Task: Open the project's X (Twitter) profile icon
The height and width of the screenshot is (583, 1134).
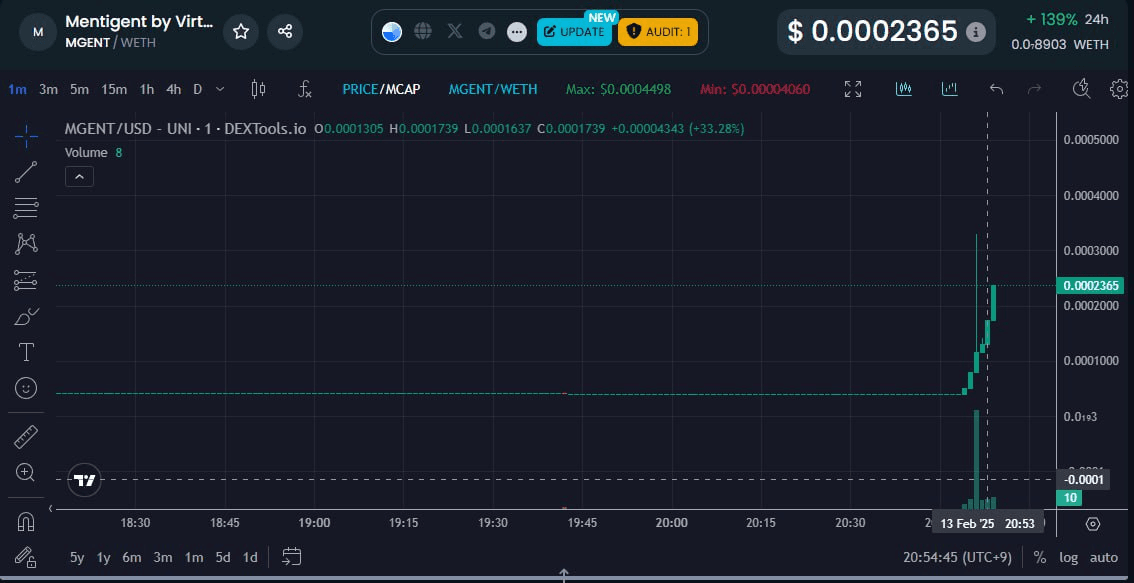Action: [x=455, y=31]
